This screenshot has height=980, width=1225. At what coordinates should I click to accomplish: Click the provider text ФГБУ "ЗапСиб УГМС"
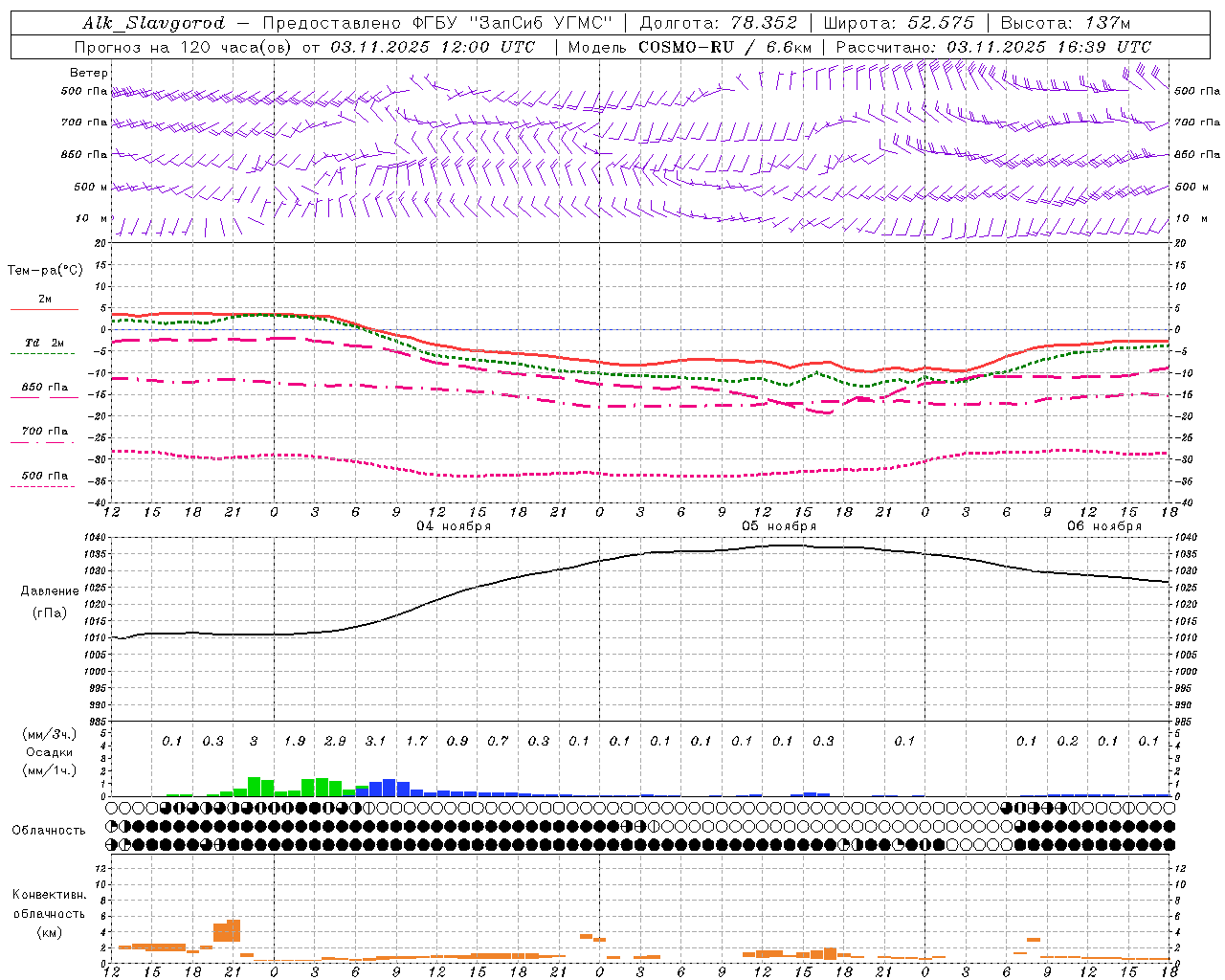pyautogui.click(x=515, y=23)
